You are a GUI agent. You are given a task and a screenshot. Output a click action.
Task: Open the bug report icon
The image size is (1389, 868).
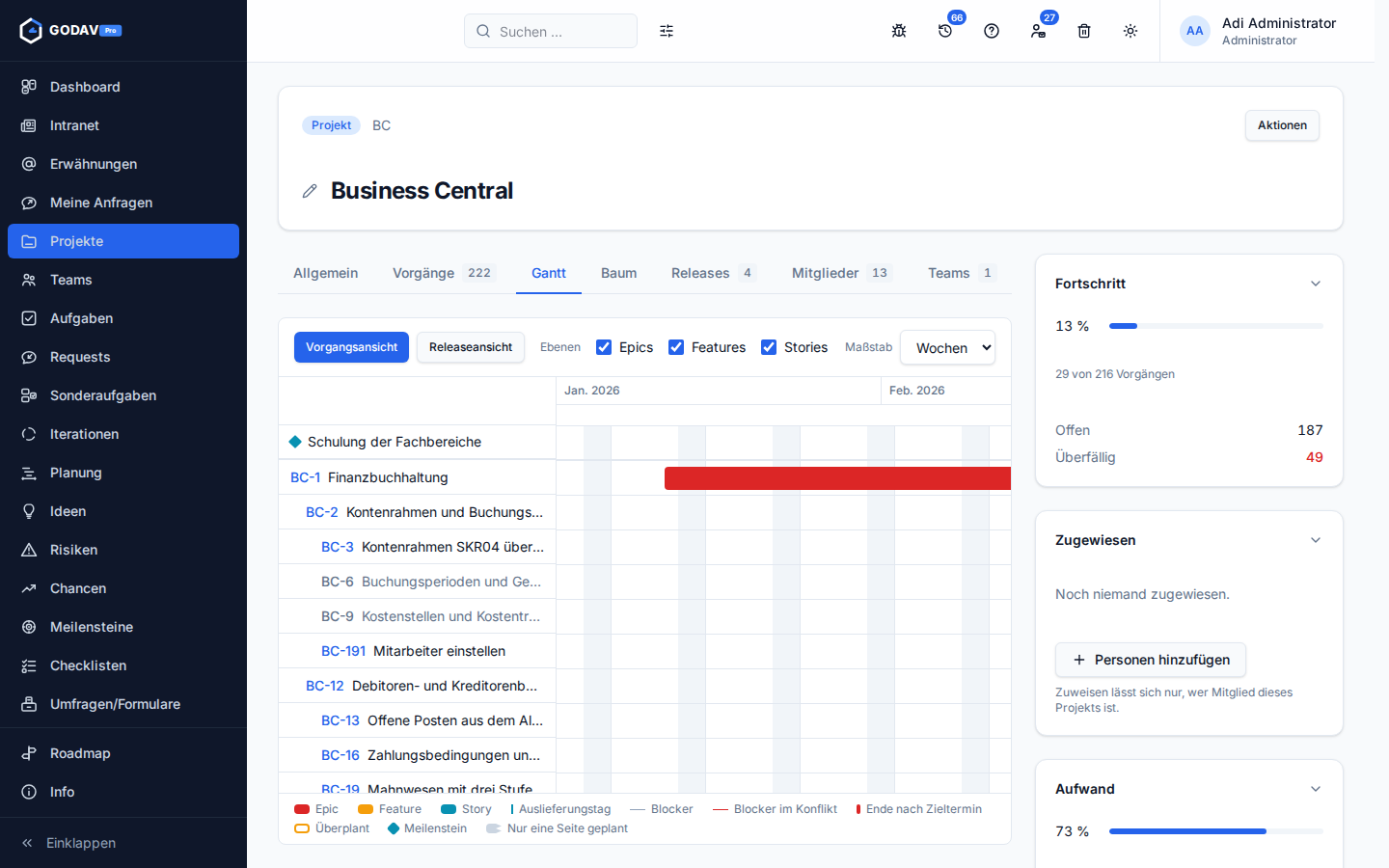pyautogui.click(x=899, y=31)
